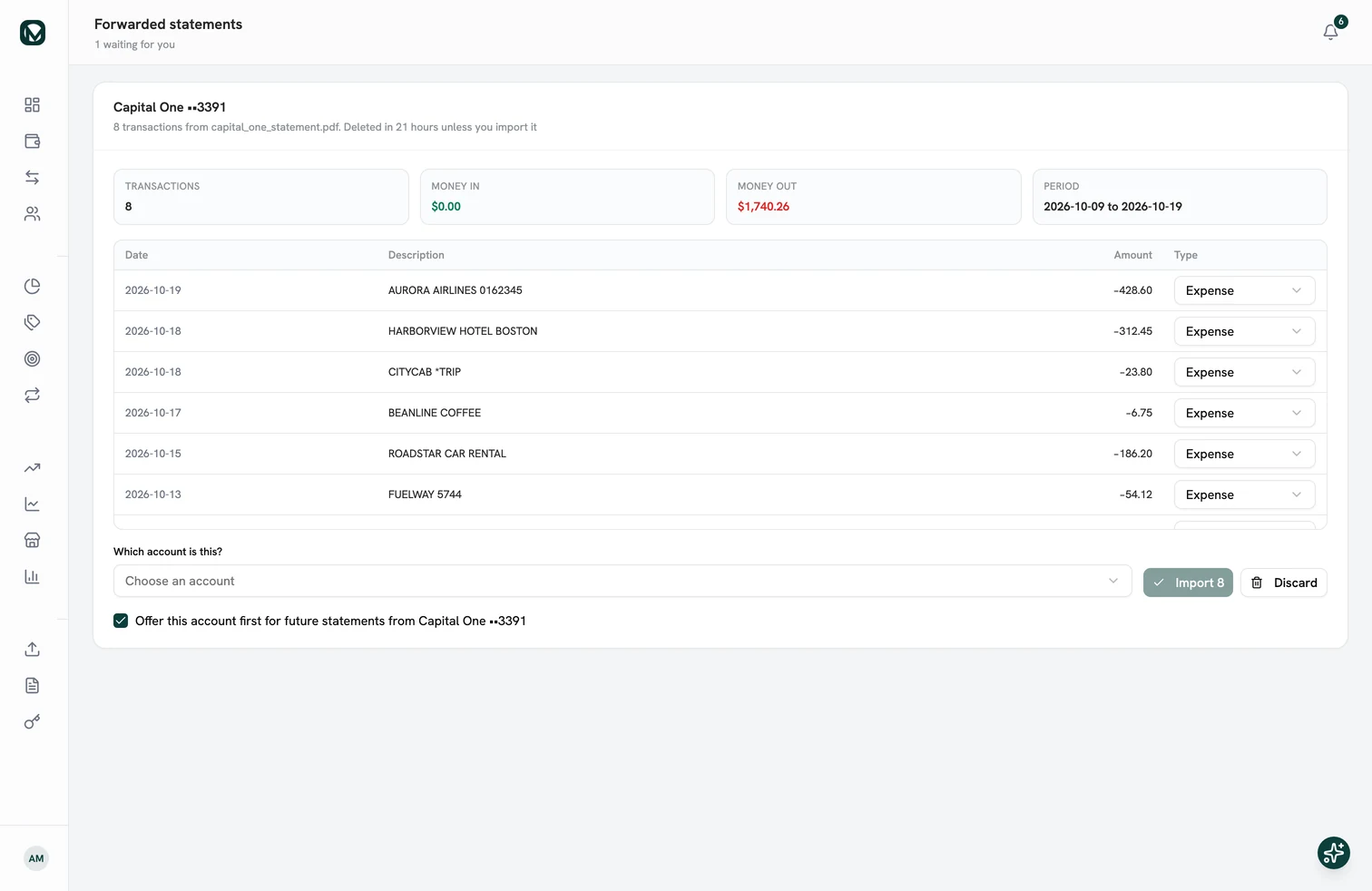This screenshot has height=891, width=1372.
Task: Open the trending line icon
Action: click(x=33, y=468)
